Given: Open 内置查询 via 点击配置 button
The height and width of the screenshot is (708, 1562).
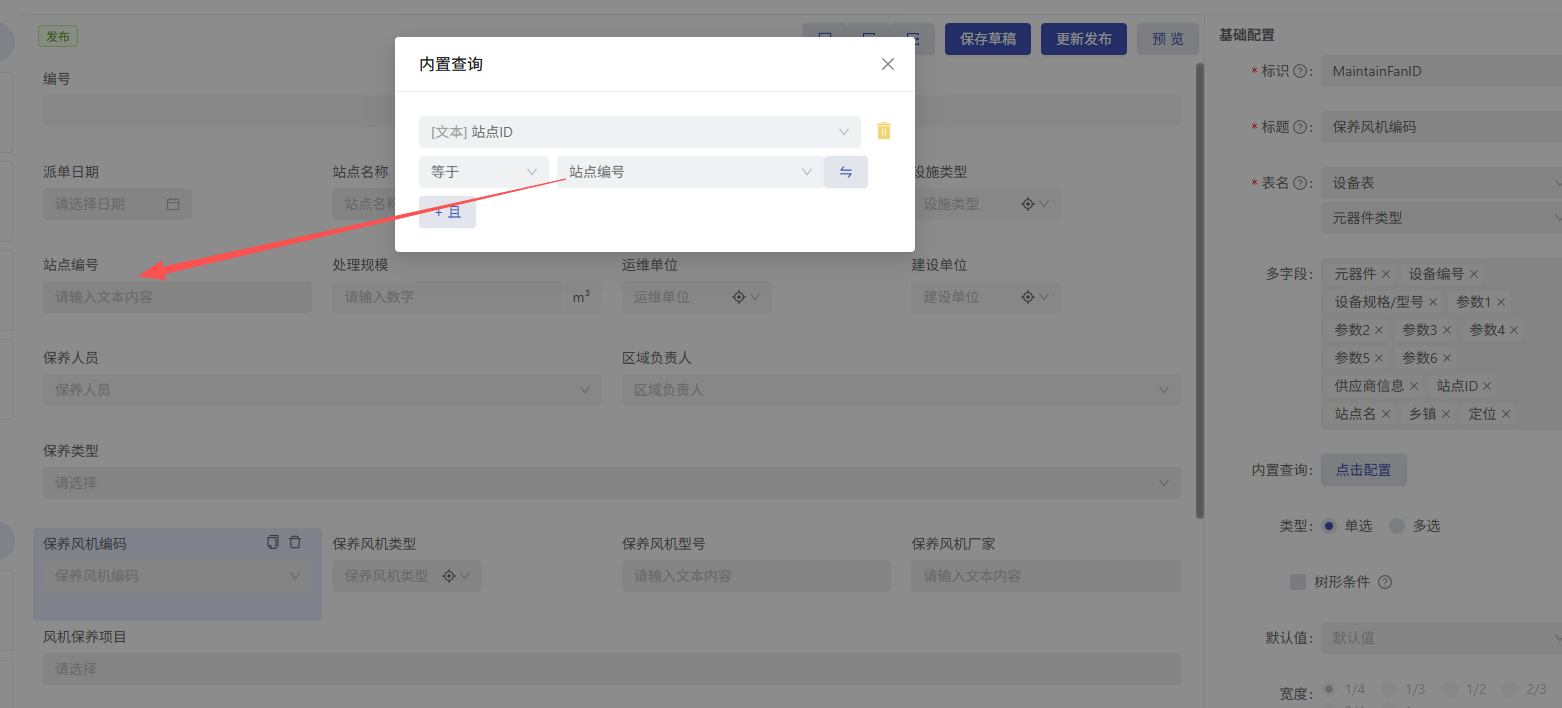Looking at the screenshot, I should click(1364, 470).
